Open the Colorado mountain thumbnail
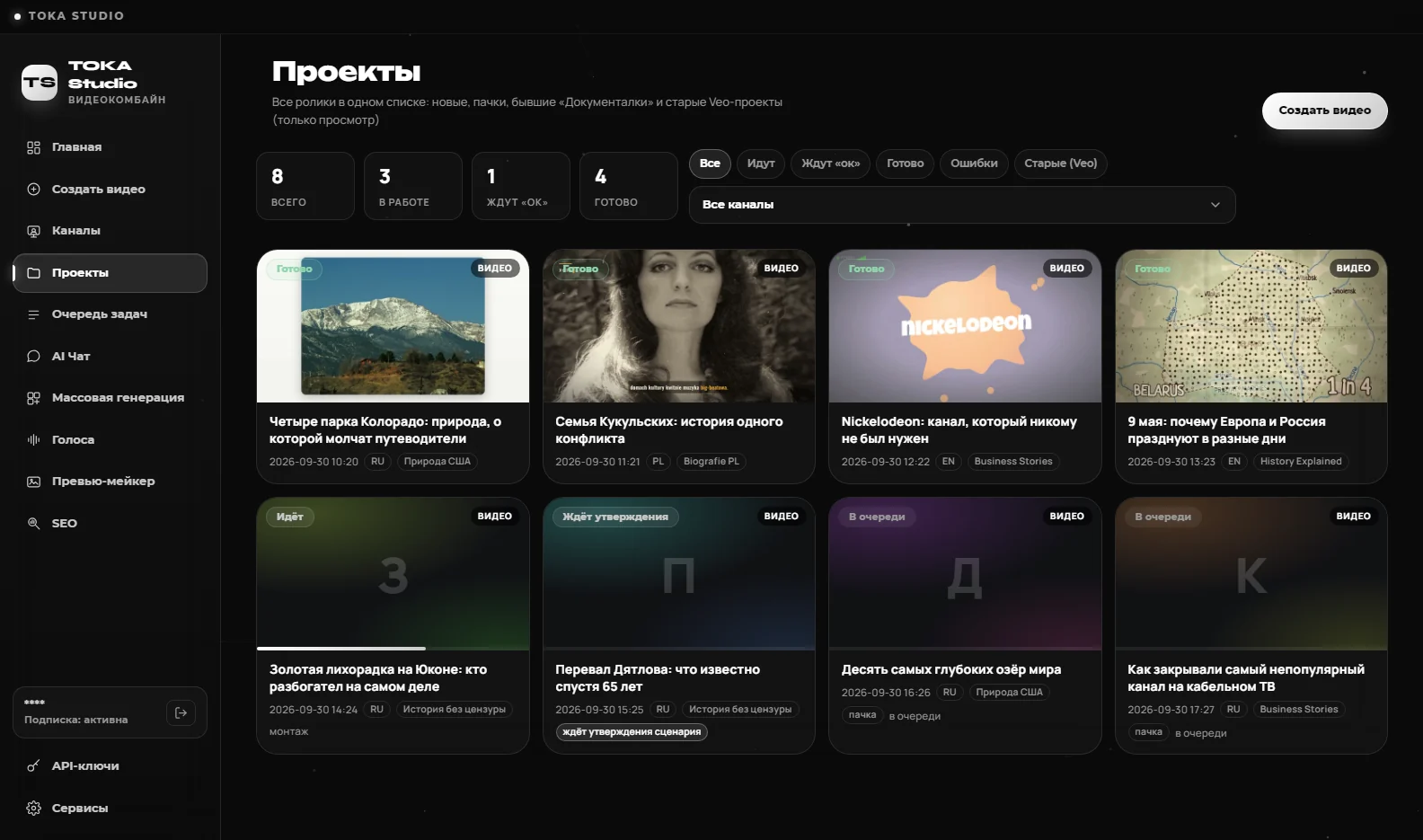Screen dimensions: 1423x840 tap(393, 326)
